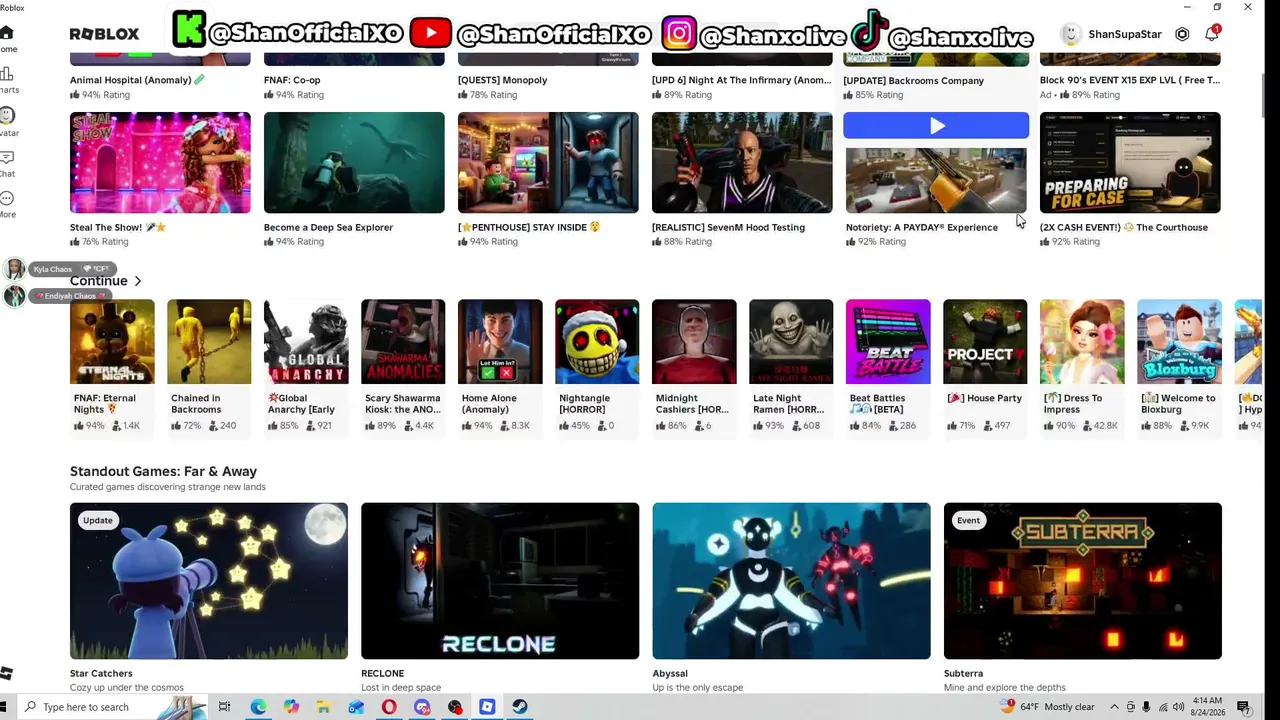Open Scary Shawarma Kiosk thumbnail

pyautogui.click(x=403, y=342)
